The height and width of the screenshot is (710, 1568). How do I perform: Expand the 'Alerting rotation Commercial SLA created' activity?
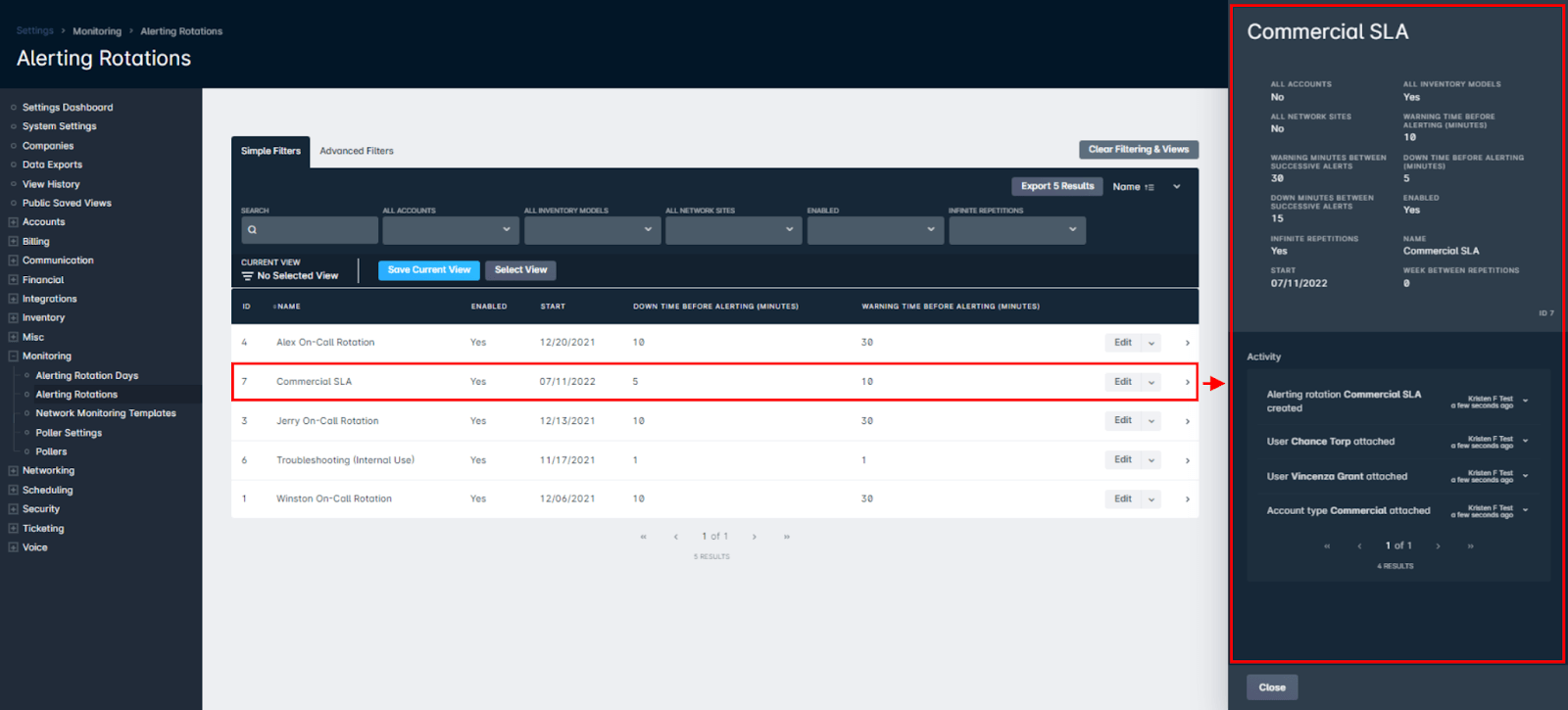[1526, 401]
